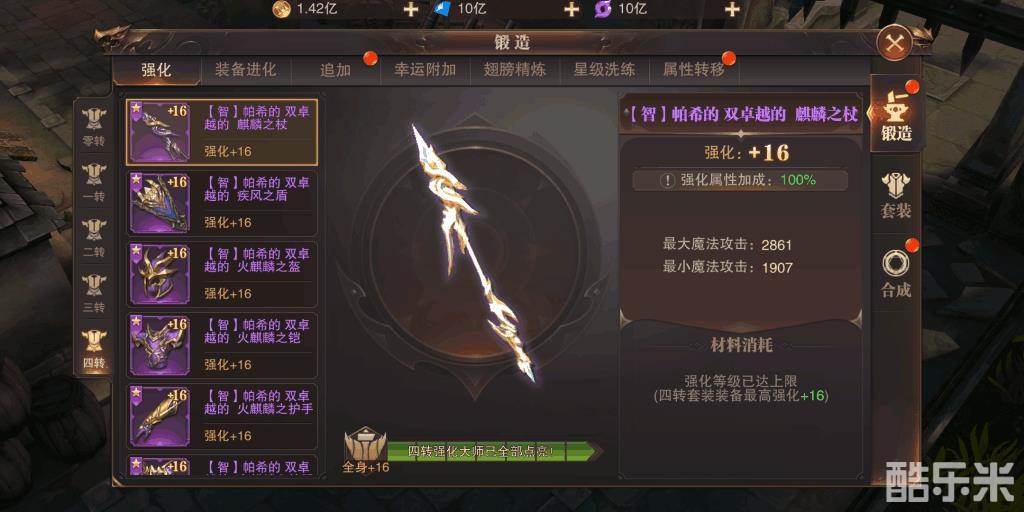
Task: Click the info icon beside 强化属性加成
Action: [x=667, y=181]
